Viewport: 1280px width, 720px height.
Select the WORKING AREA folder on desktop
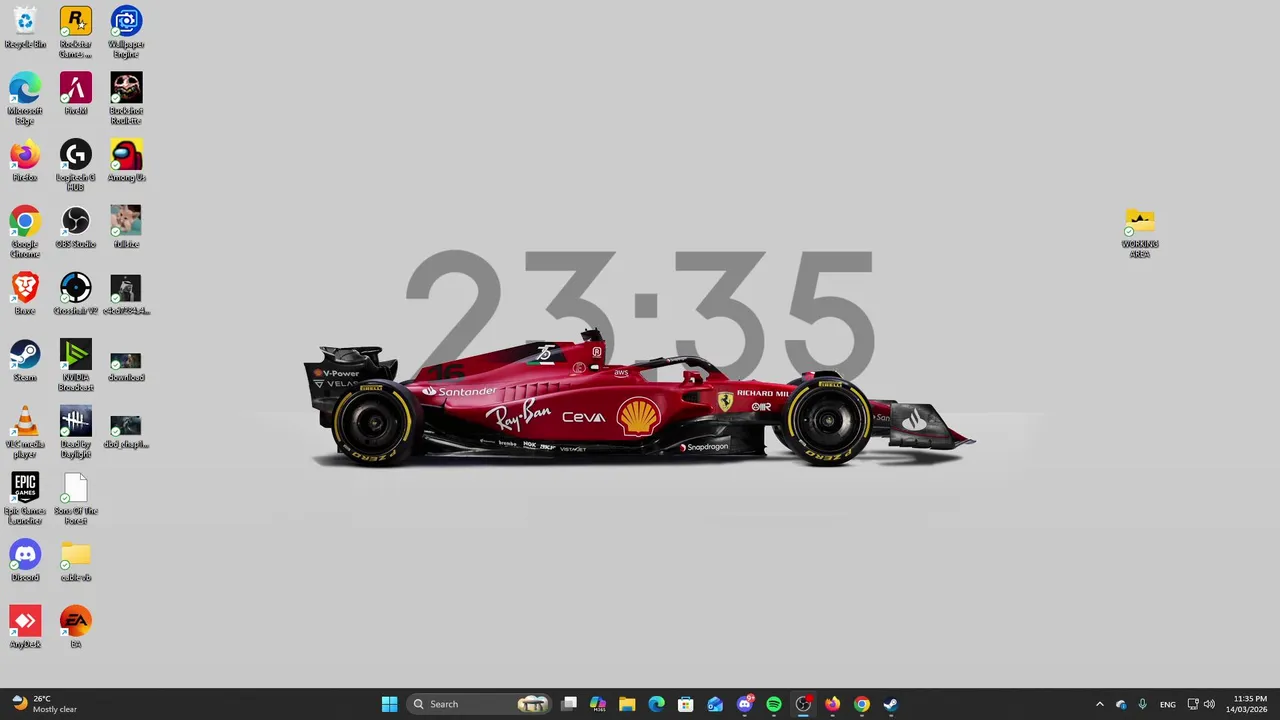1140,233
